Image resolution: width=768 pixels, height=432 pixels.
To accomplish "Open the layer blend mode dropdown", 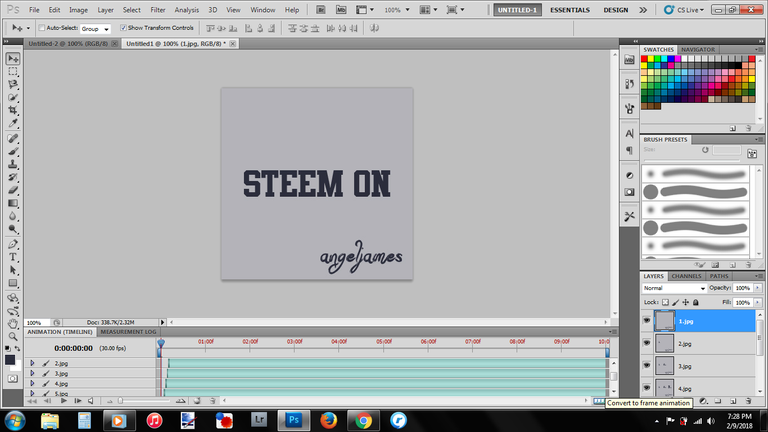I will click(674, 288).
